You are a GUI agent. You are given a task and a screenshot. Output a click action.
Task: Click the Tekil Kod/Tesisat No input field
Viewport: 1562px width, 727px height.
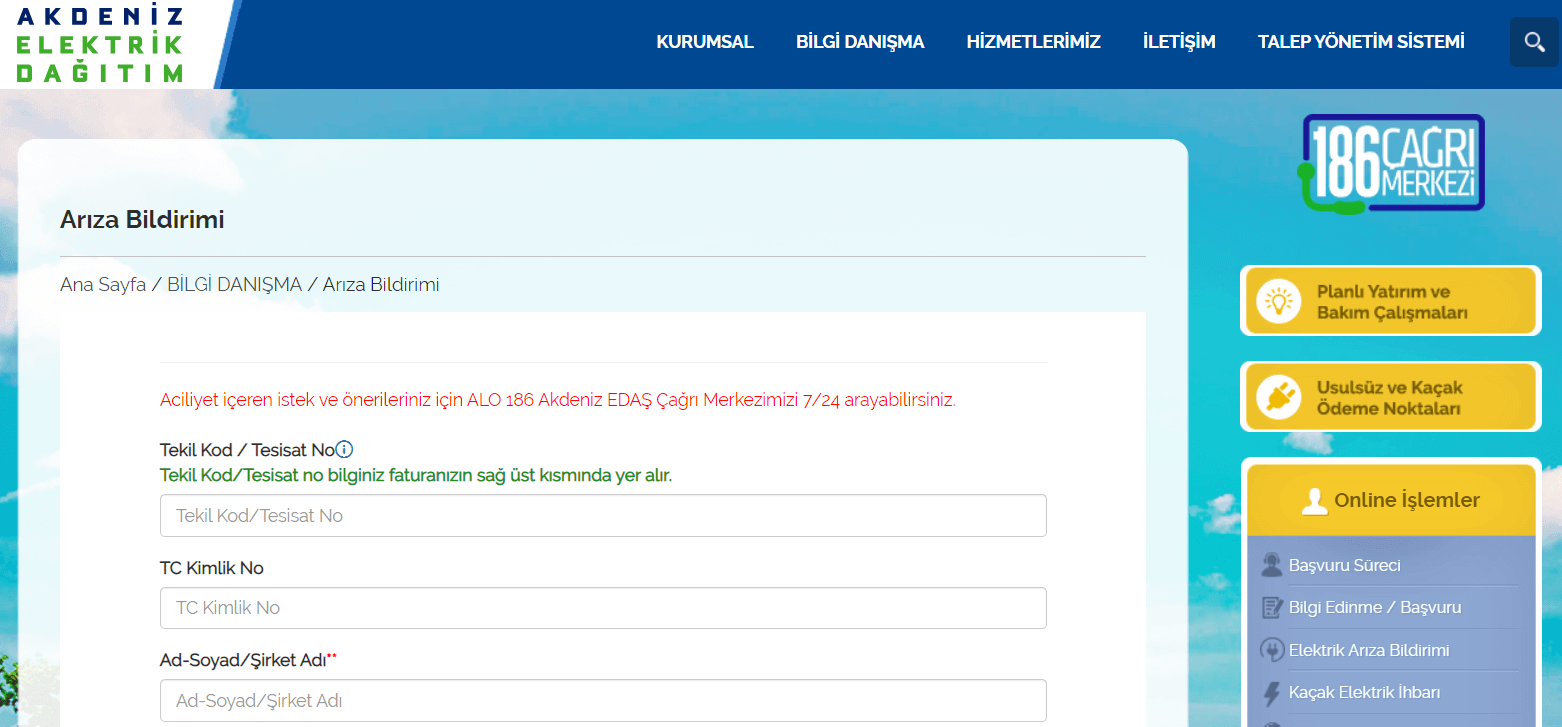point(603,515)
